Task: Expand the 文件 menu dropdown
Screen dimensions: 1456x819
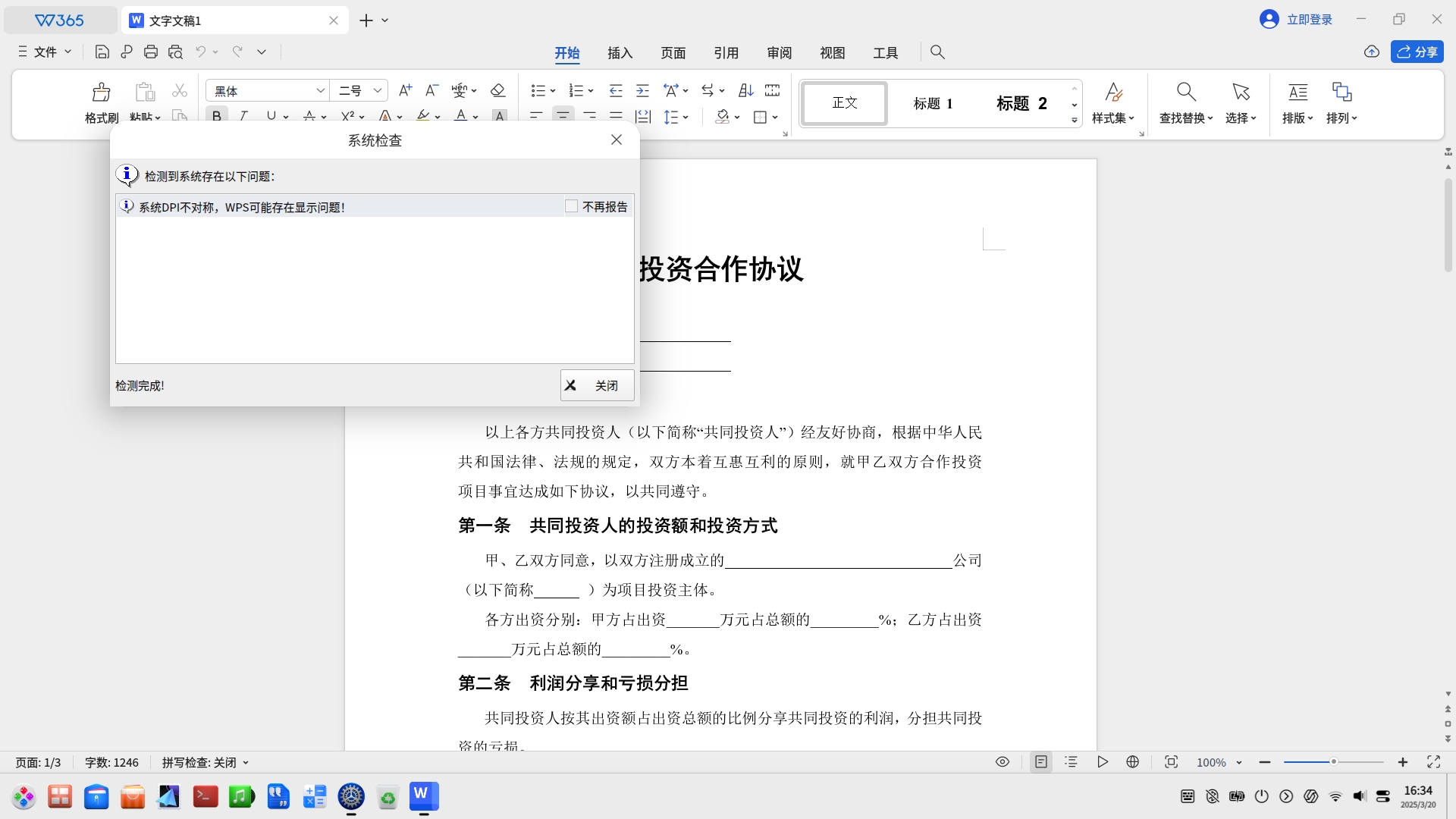Action: click(x=45, y=52)
